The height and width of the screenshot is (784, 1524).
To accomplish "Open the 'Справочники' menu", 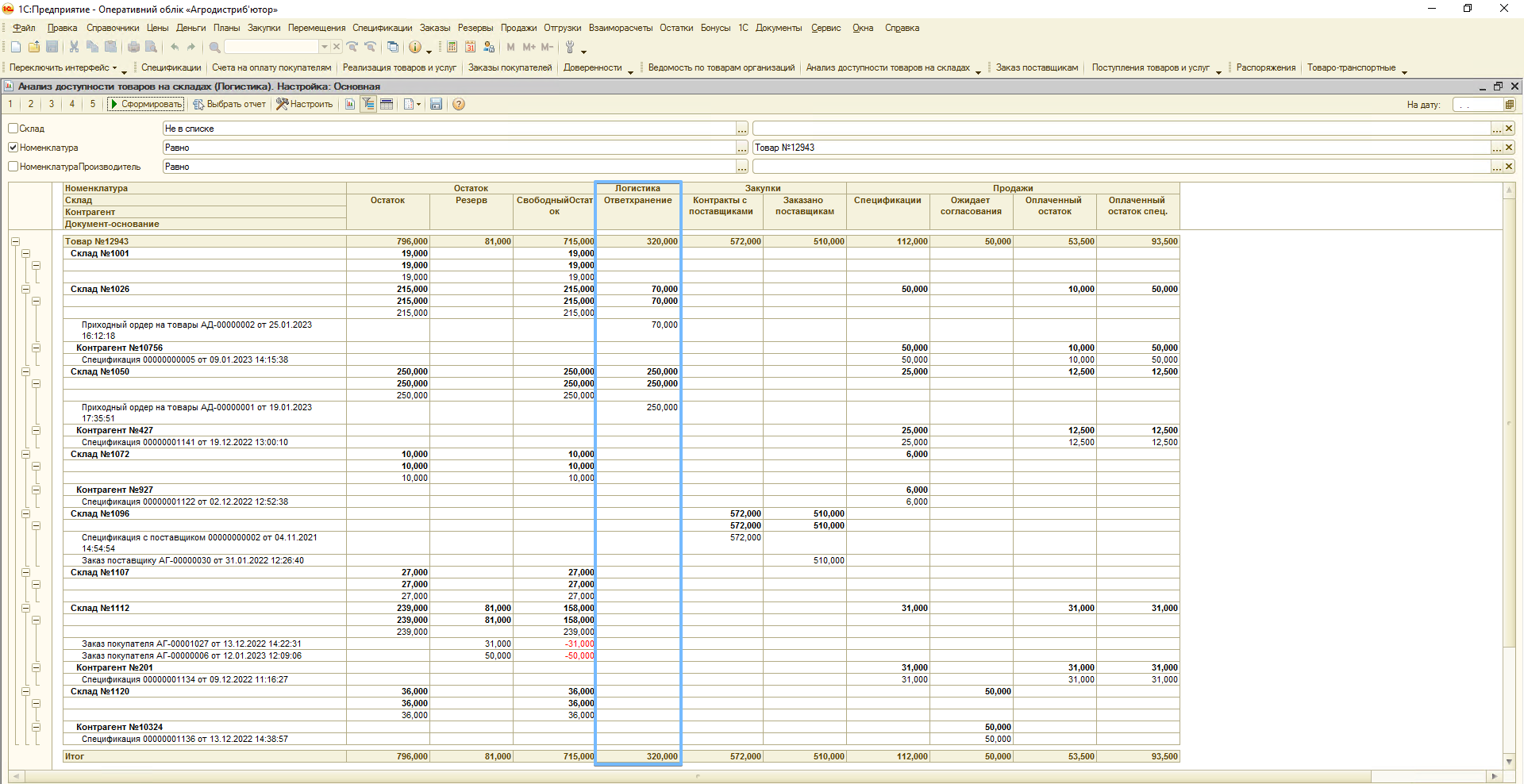I will pyautogui.click(x=113, y=28).
